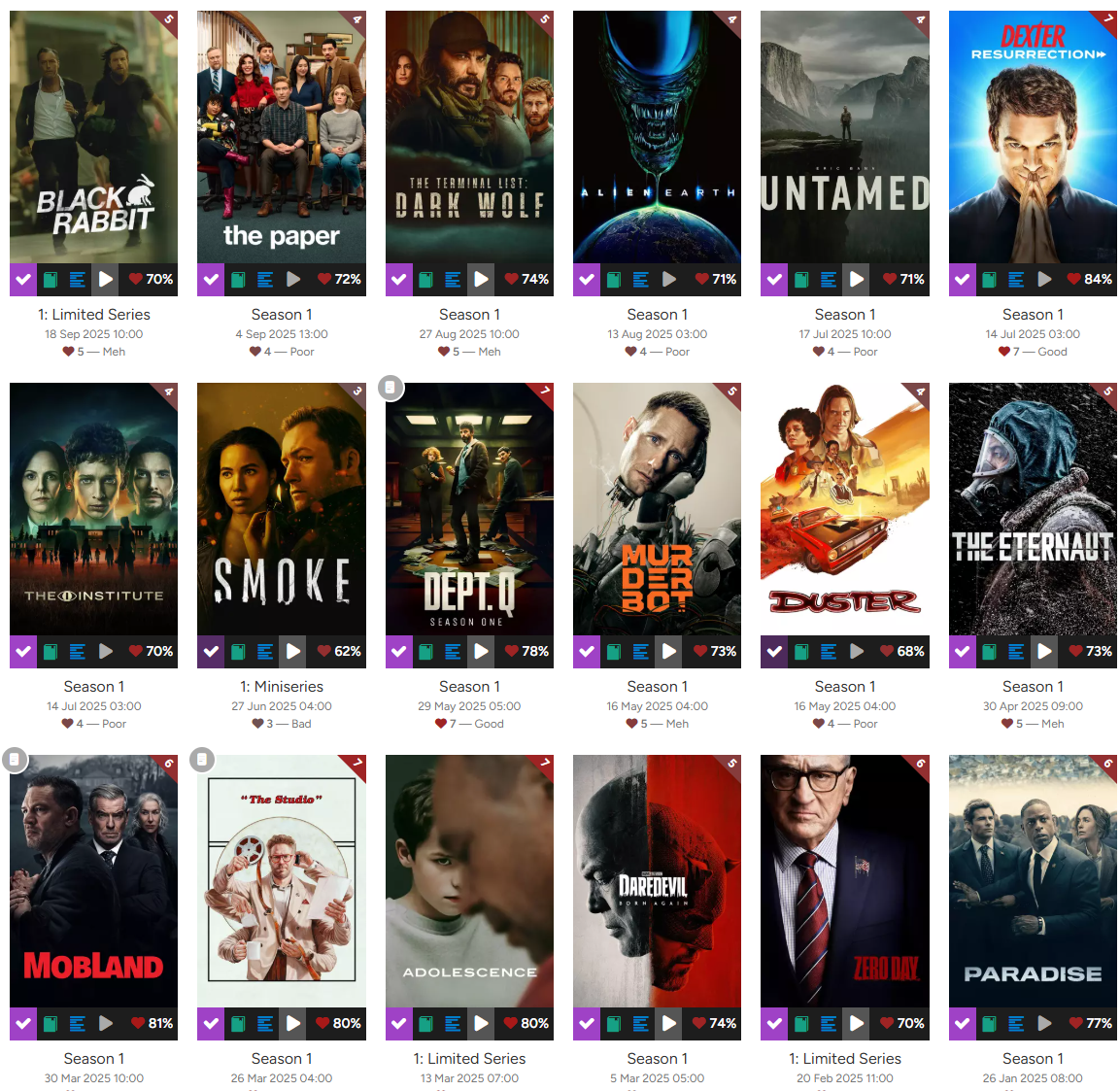Screen dimensions: 1120x1091
Task: Open '1: Limited Series' link under Black Rabbit
Action: pyautogui.click(x=94, y=315)
